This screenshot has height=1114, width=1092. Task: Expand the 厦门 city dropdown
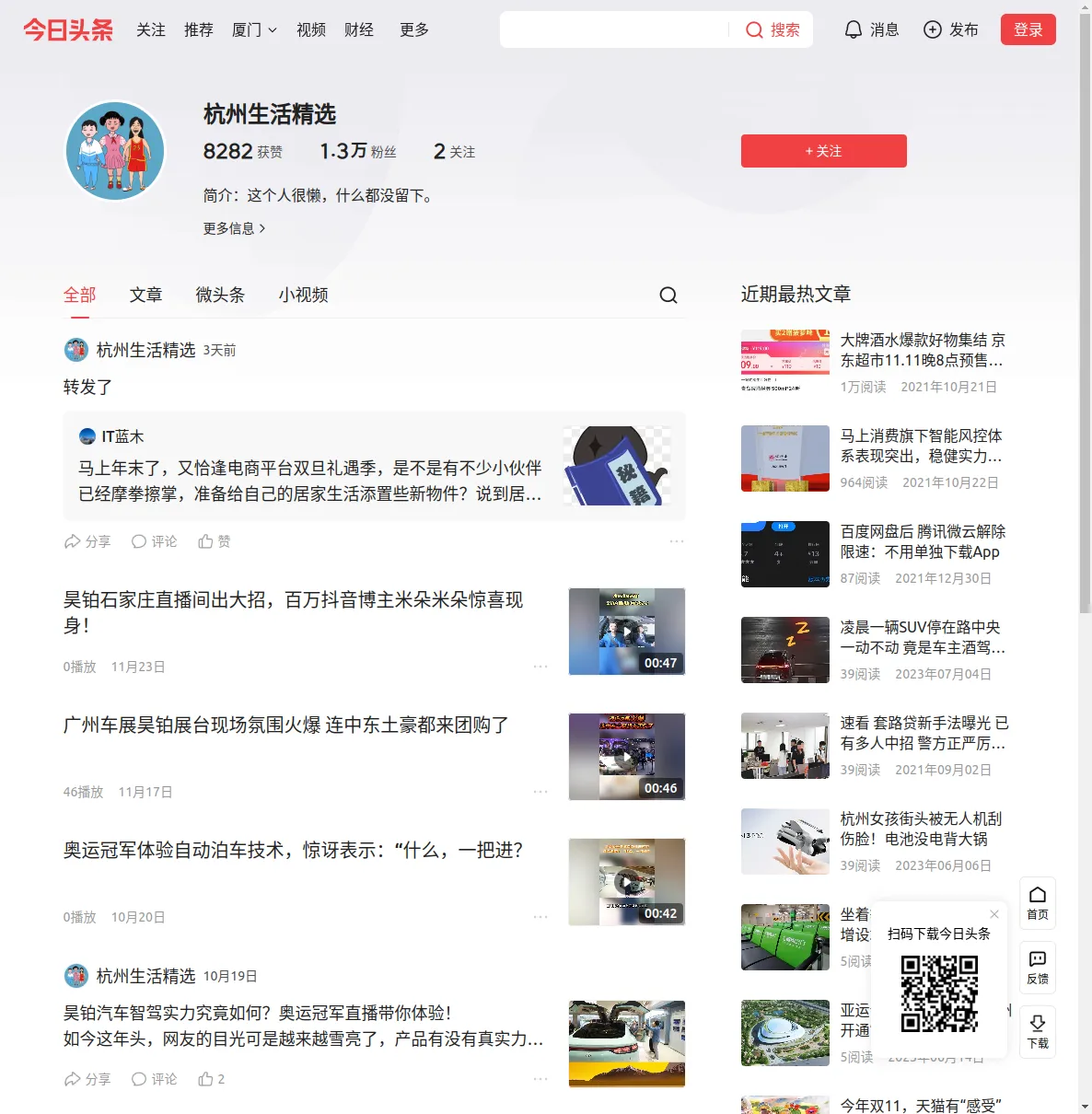[x=254, y=29]
